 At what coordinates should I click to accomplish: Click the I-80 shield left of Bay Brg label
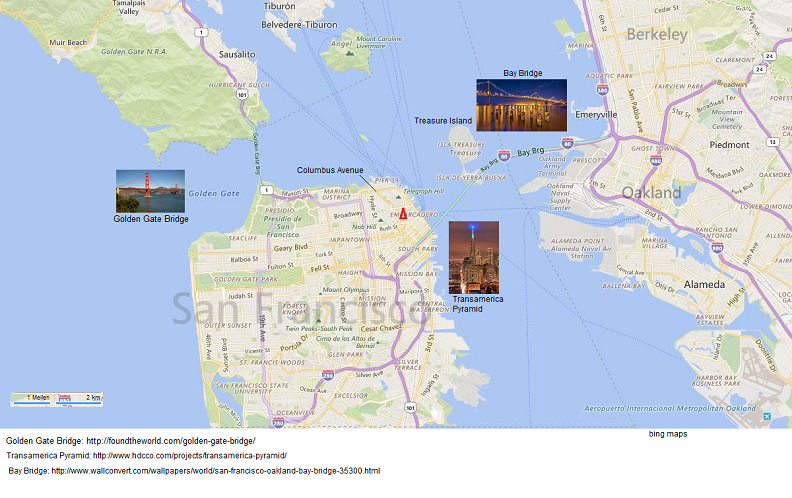pyautogui.click(x=504, y=155)
